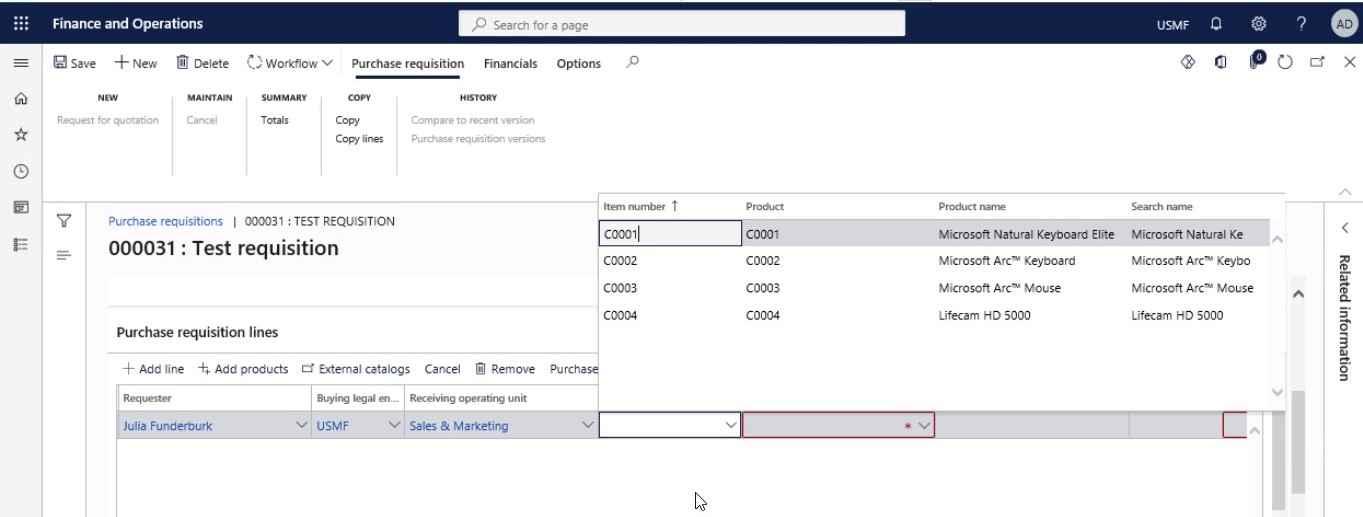Open the settings gear icon
1363x517 pixels.
click(1259, 24)
